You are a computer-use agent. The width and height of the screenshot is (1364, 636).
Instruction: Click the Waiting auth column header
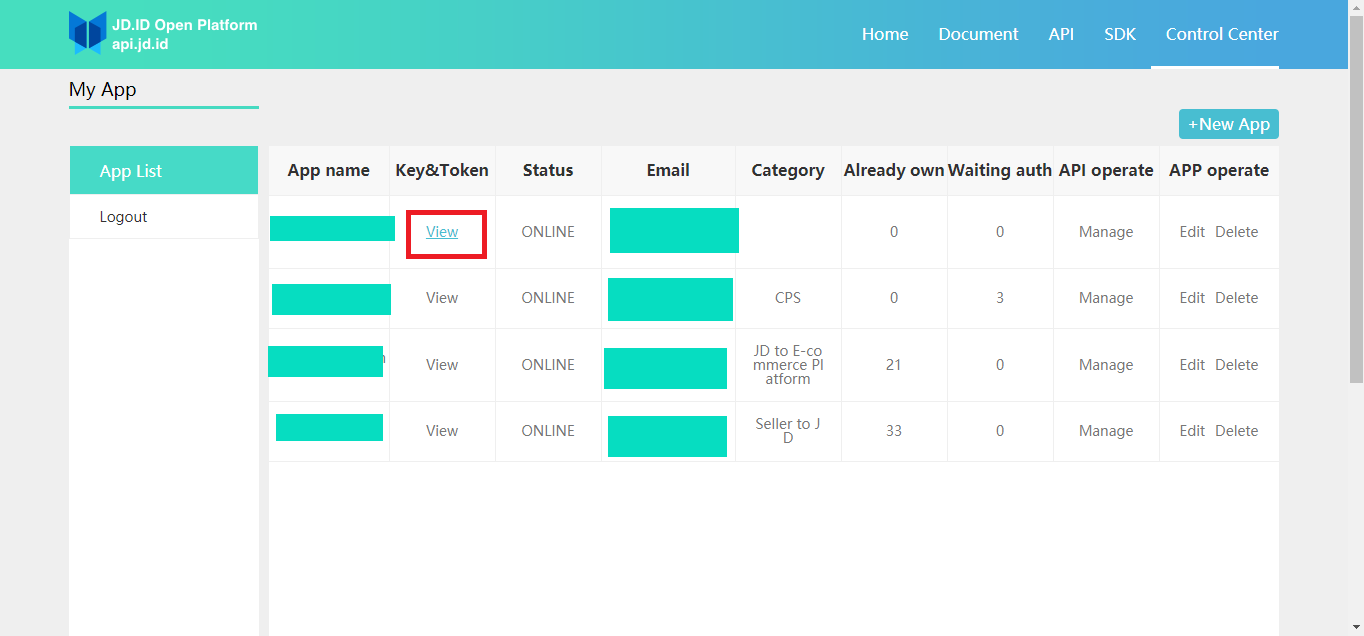click(x=1000, y=170)
